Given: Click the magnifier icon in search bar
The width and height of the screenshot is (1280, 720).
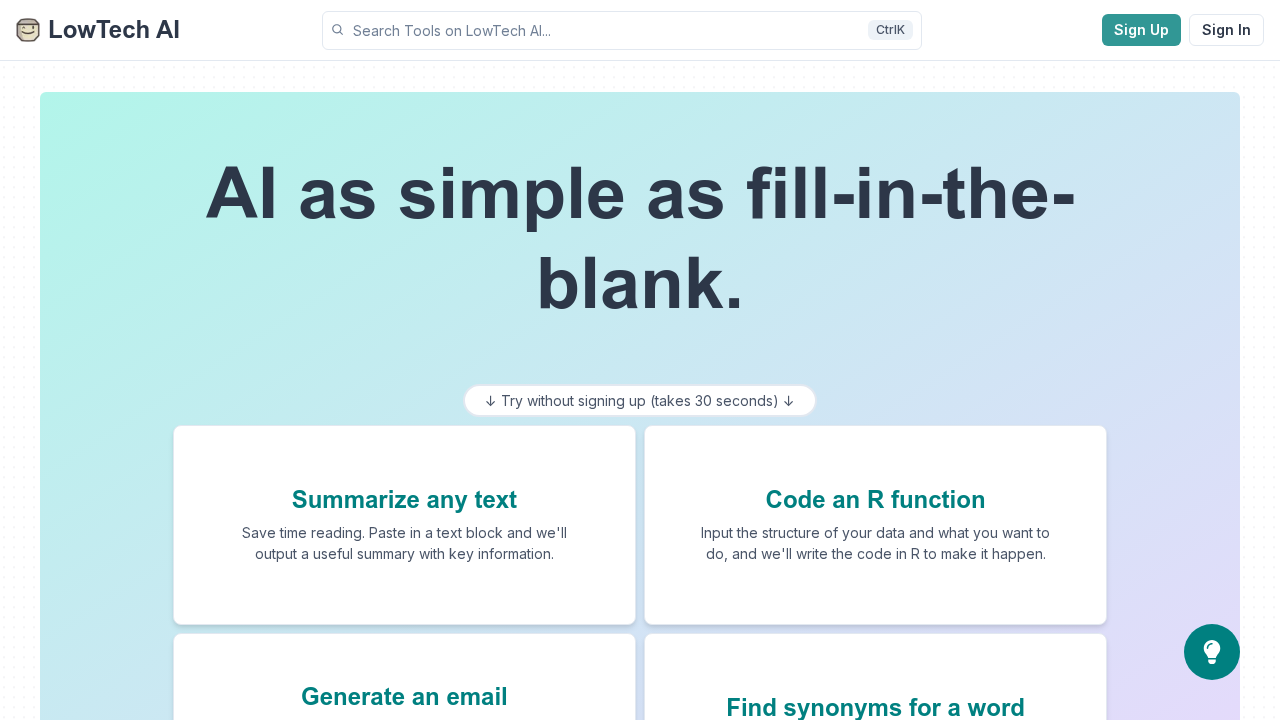Looking at the screenshot, I should [x=338, y=30].
